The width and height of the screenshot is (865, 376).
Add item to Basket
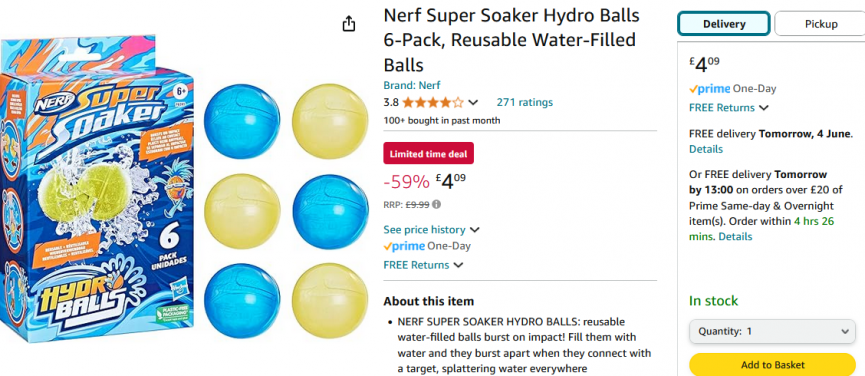(x=772, y=364)
